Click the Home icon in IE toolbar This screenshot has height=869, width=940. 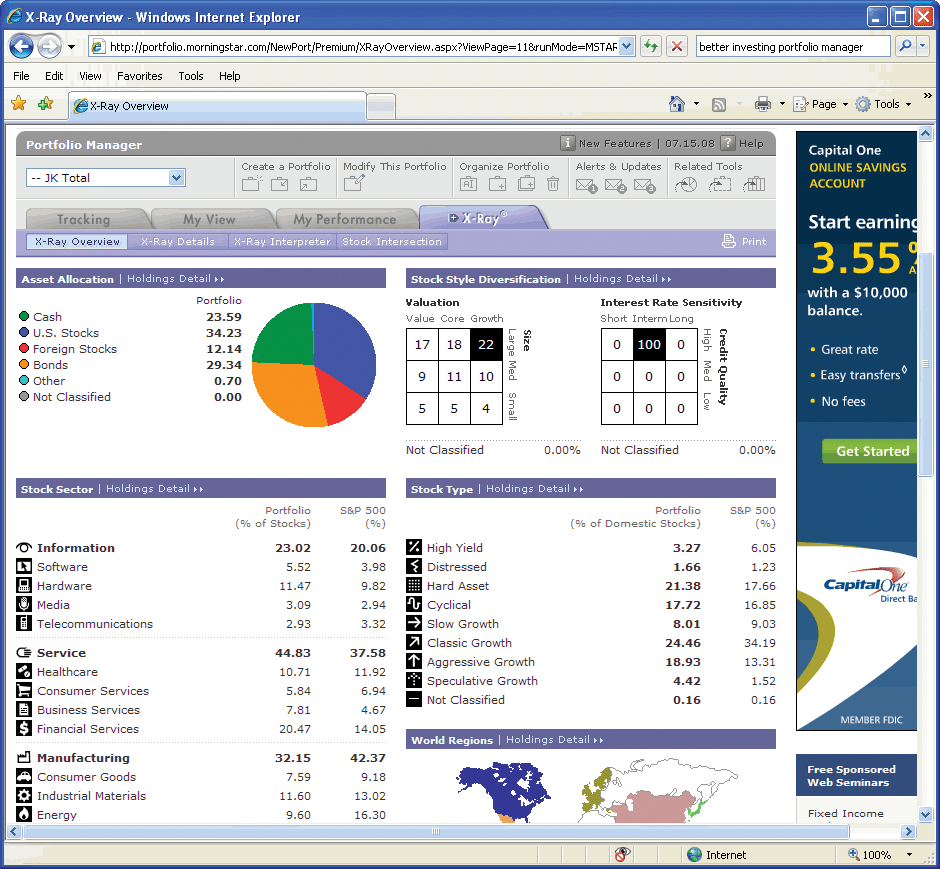click(x=677, y=104)
